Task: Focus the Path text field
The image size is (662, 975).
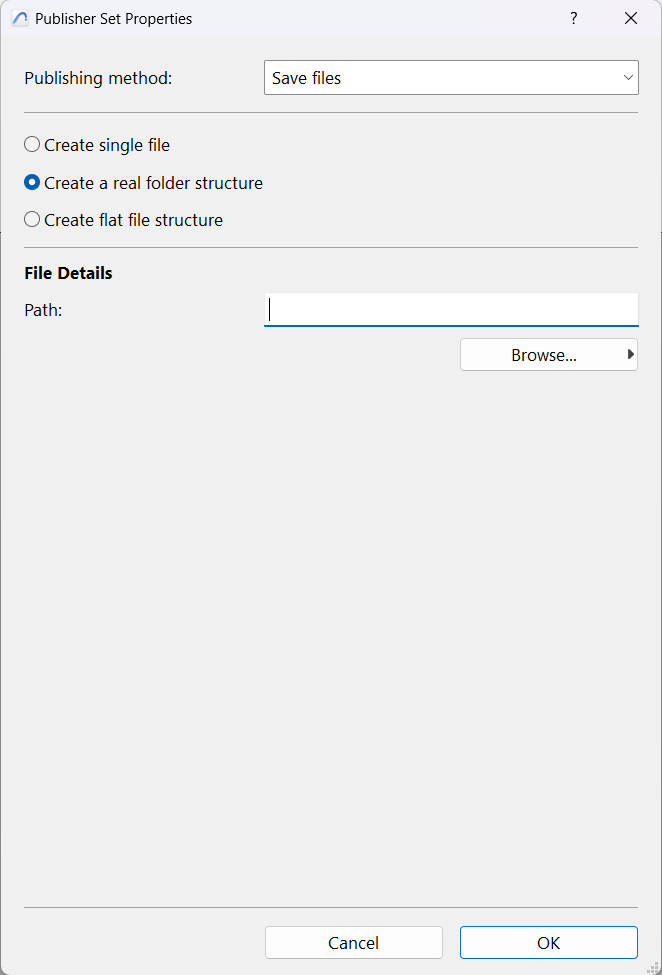Action: (x=451, y=310)
